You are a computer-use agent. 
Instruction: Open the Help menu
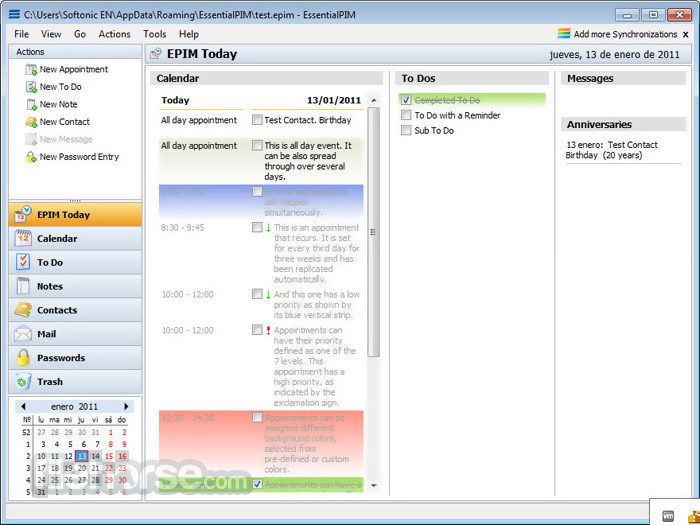click(189, 34)
